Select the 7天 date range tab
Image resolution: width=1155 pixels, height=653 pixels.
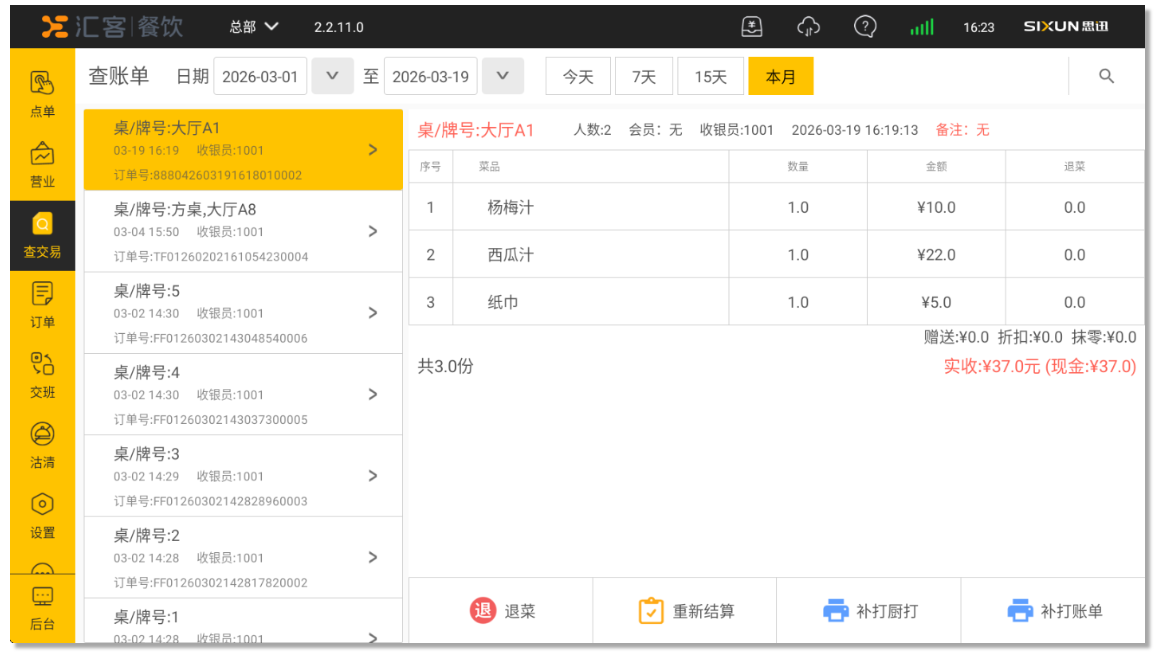[644, 76]
